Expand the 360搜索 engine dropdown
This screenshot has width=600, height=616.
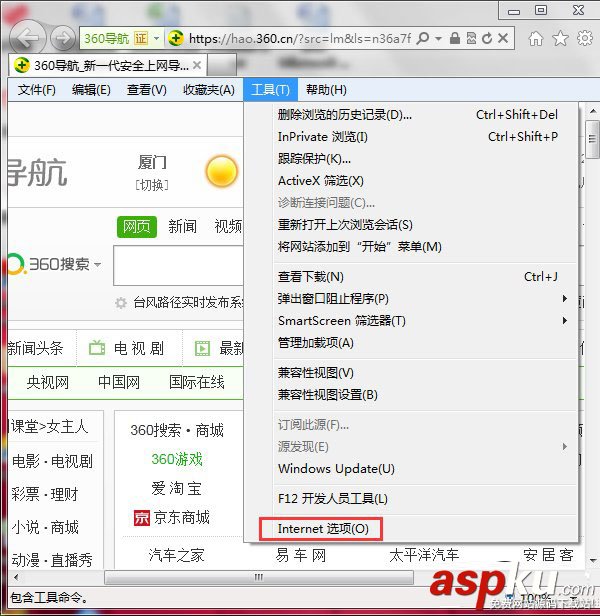pyautogui.click(x=97, y=264)
